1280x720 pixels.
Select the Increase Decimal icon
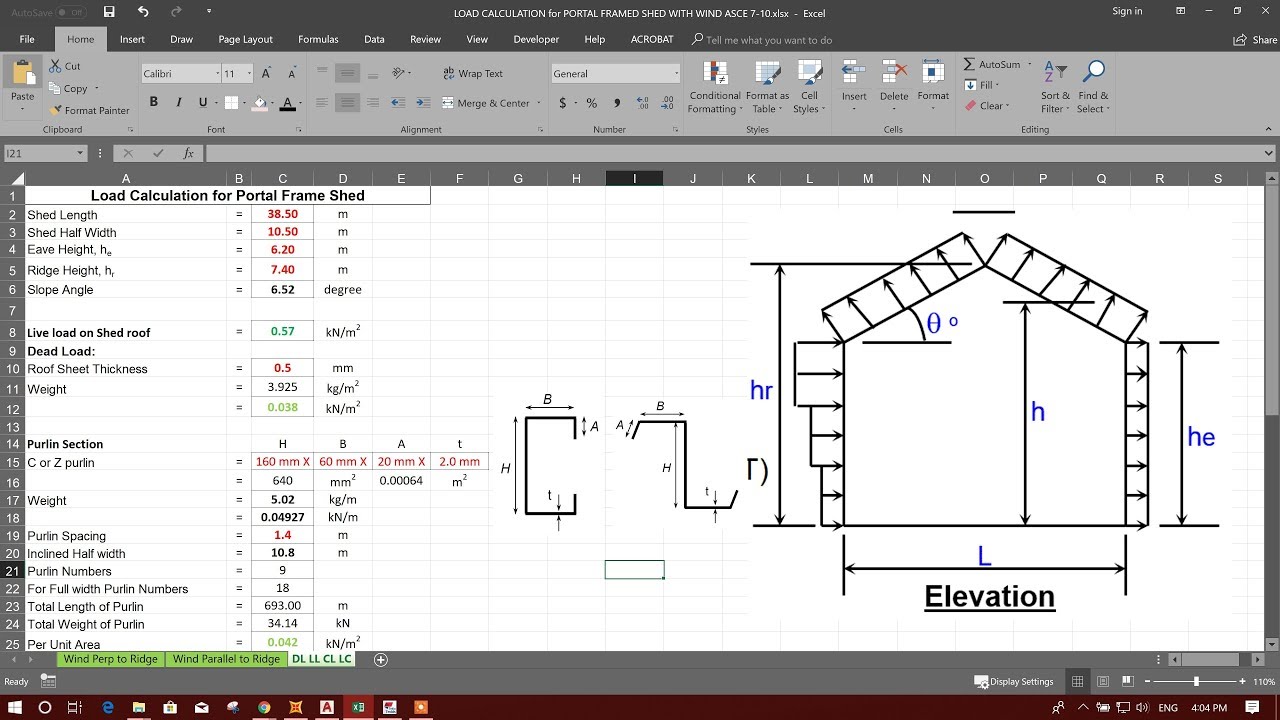[x=640, y=103]
